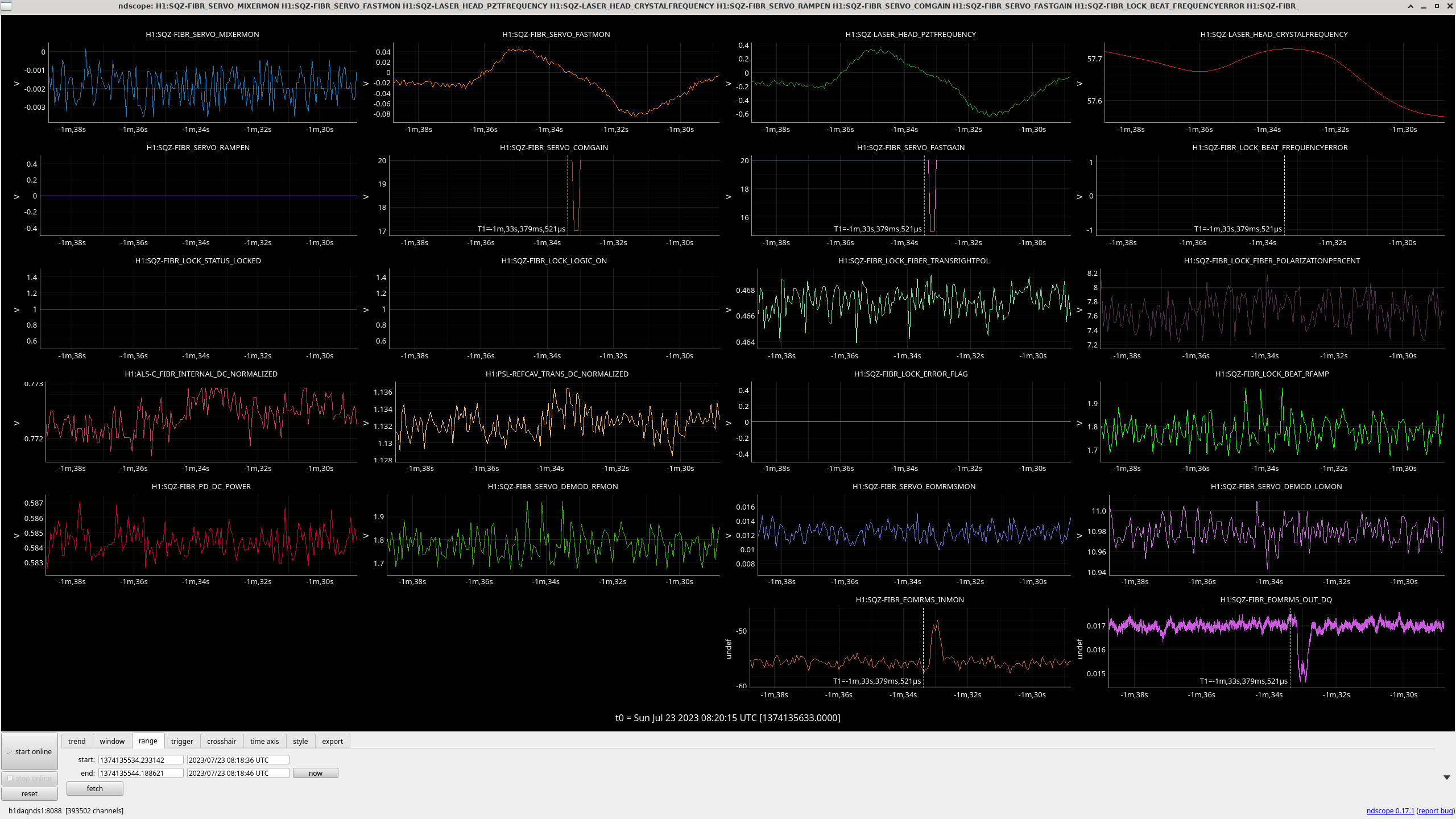Select the H1:SQZ-FIBR_LOCK_LOGIC_ON plot title
Image resolution: width=1456 pixels, height=819 pixels.
[554, 260]
